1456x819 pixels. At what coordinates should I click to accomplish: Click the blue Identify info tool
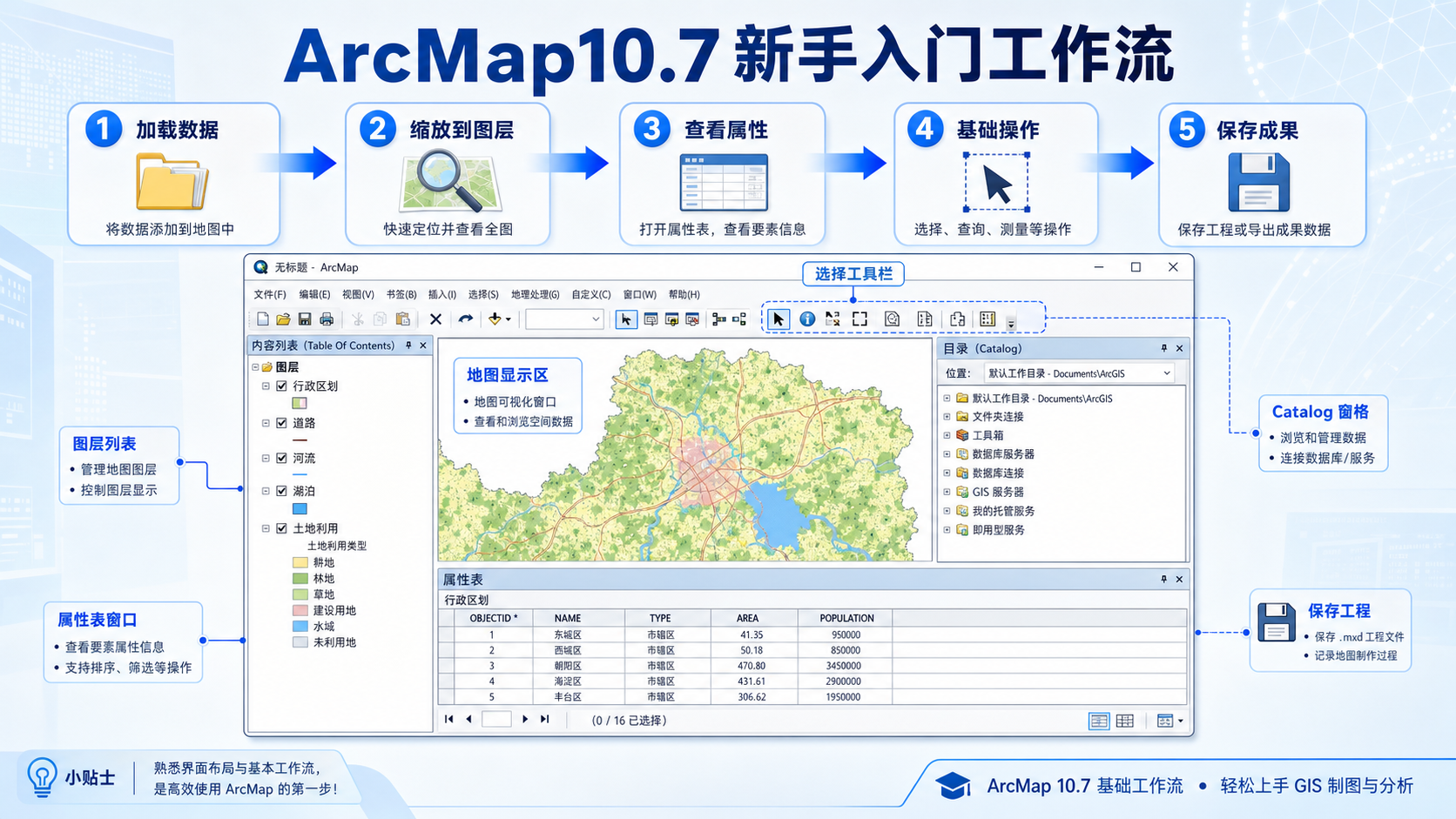(x=807, y=319)
